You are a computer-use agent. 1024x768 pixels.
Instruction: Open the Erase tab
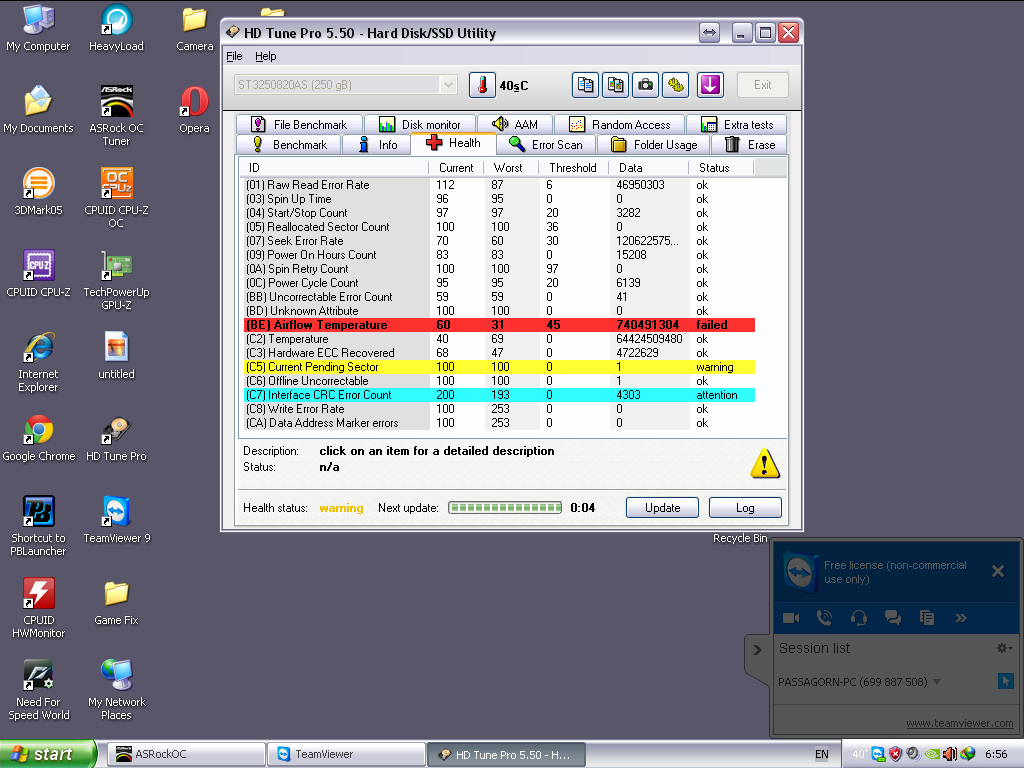749,145
